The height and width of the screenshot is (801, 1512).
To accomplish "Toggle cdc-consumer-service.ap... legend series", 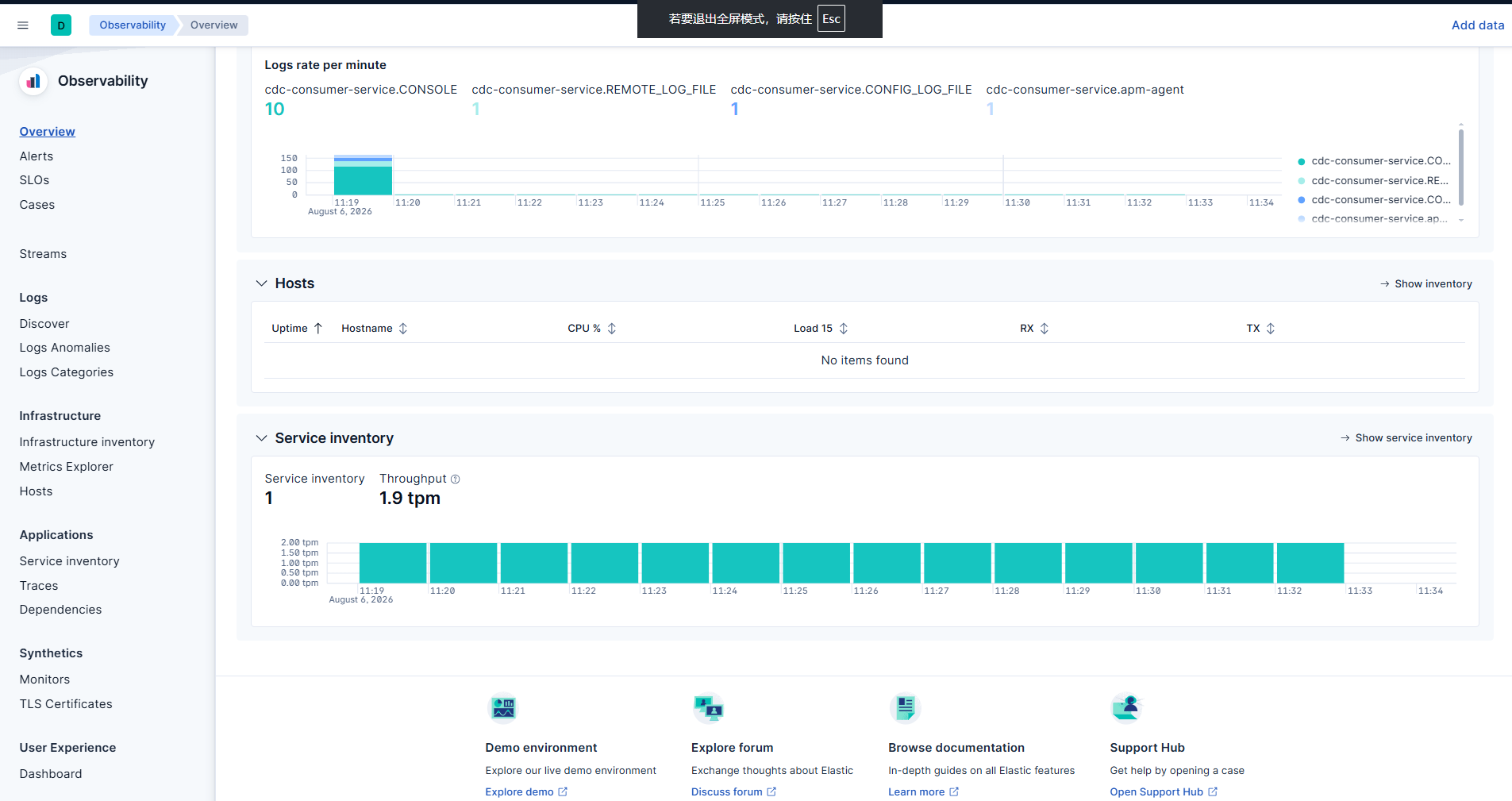I will click(x=1379, y=219).
